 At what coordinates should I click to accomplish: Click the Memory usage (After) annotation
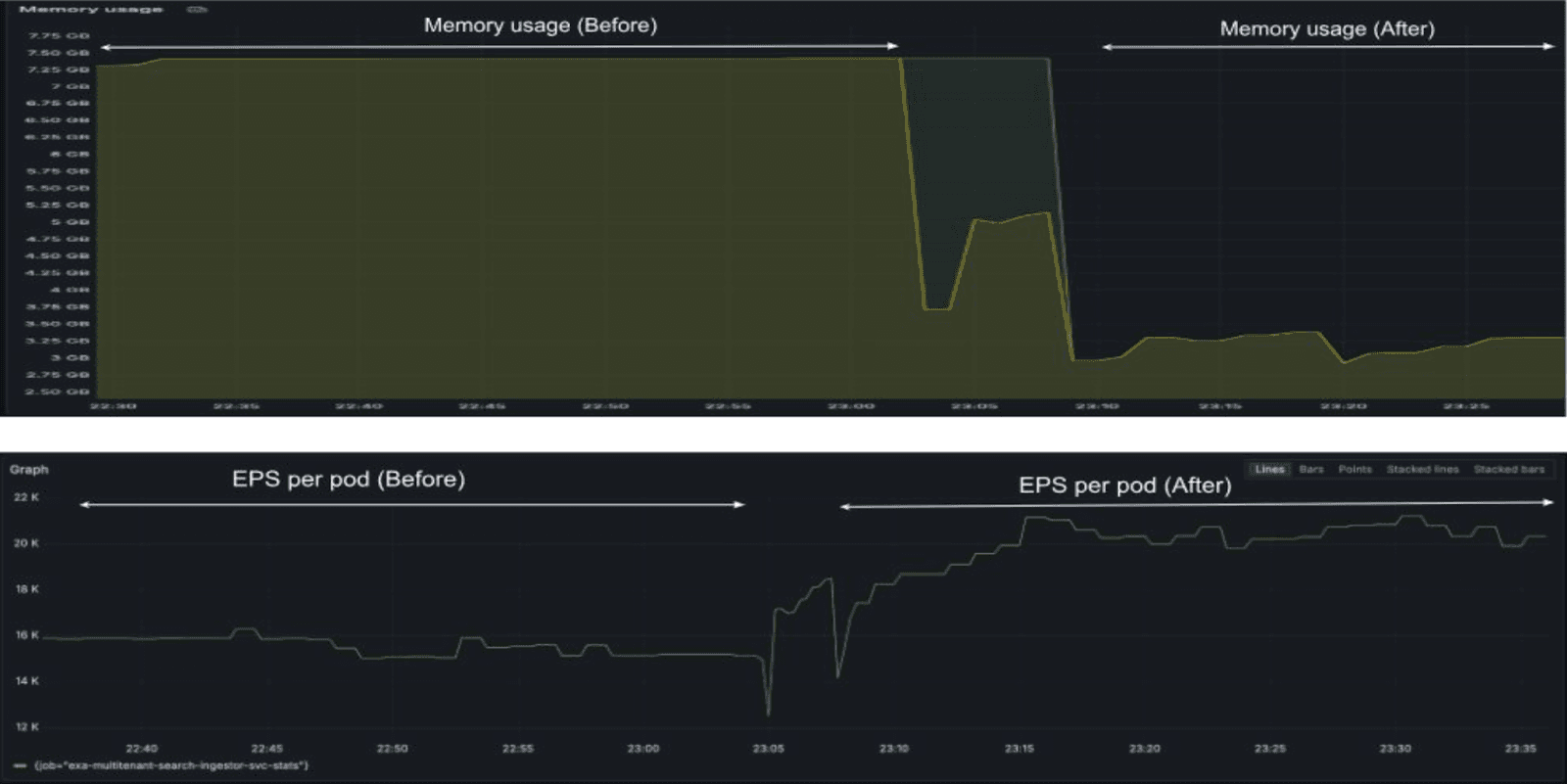pos(1326,29)
